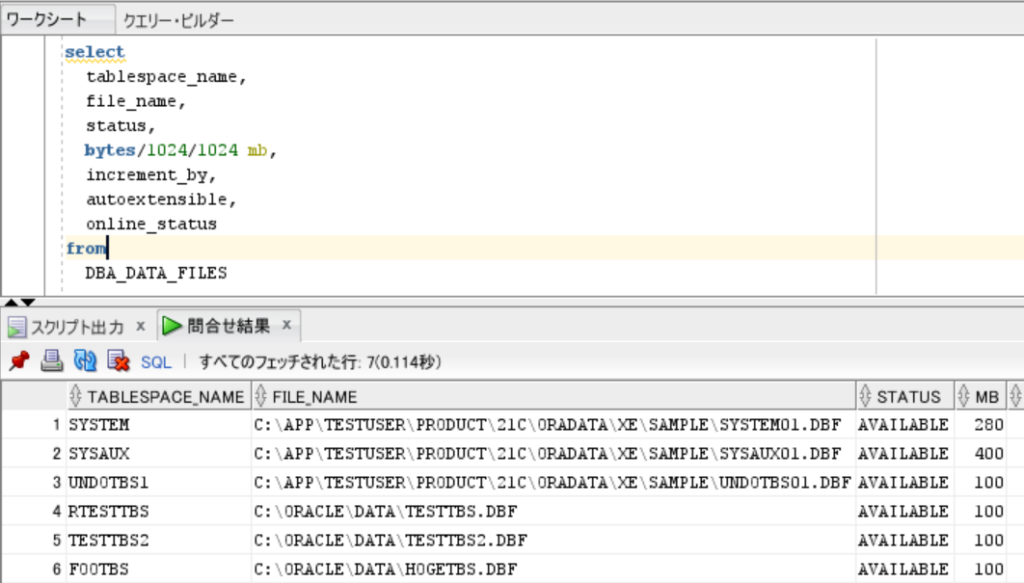This screenshot has width=1024, height=583.
Task: Open the クエリー・ビルダー tab
Action: (x=178, y=19)
